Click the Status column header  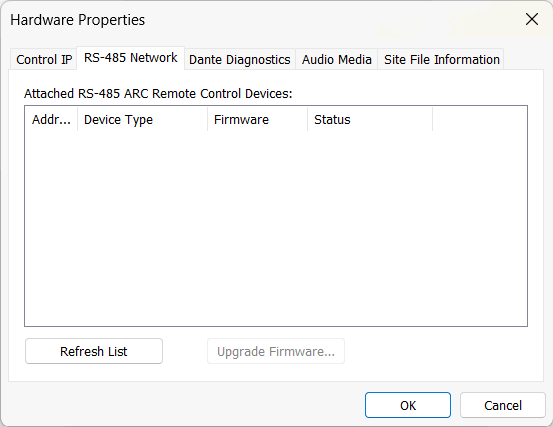click(370, 120)
